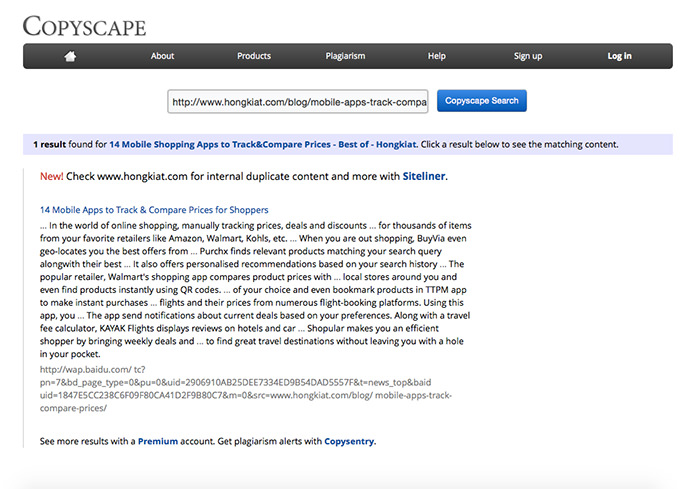
Task: Click the Copyscape Search button
Action: pyautogui.click(x=482, y=100)
